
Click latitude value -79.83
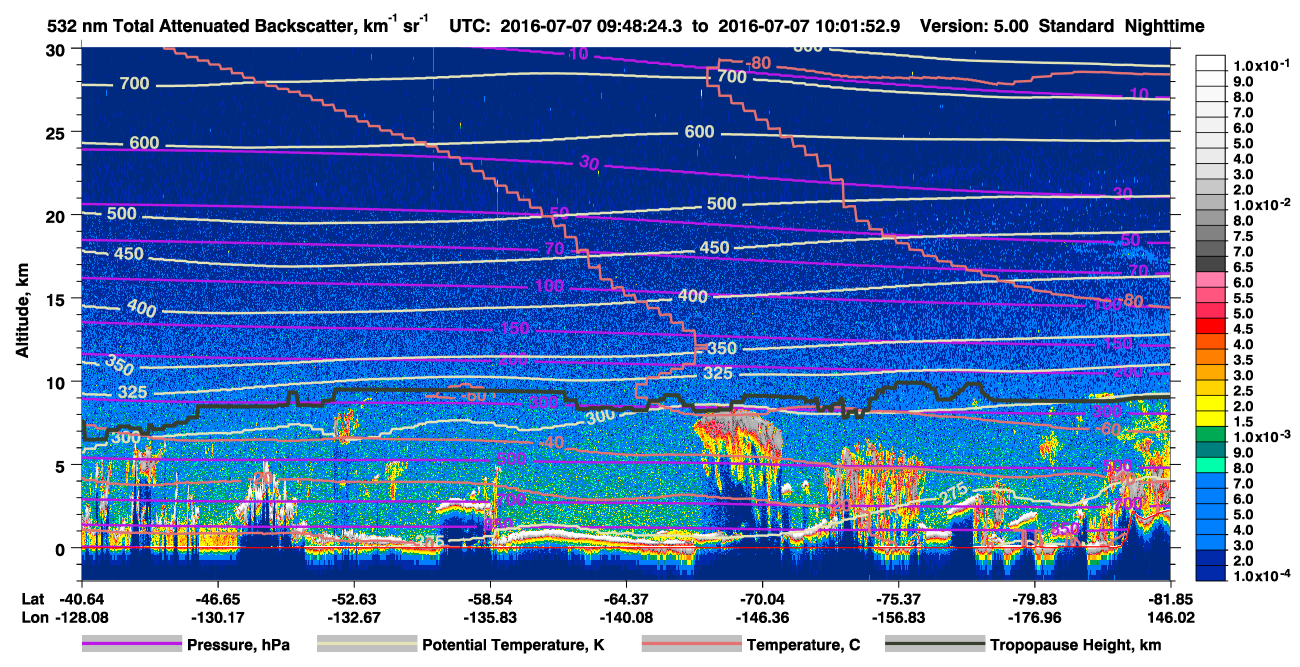[x=1035, y=599]
